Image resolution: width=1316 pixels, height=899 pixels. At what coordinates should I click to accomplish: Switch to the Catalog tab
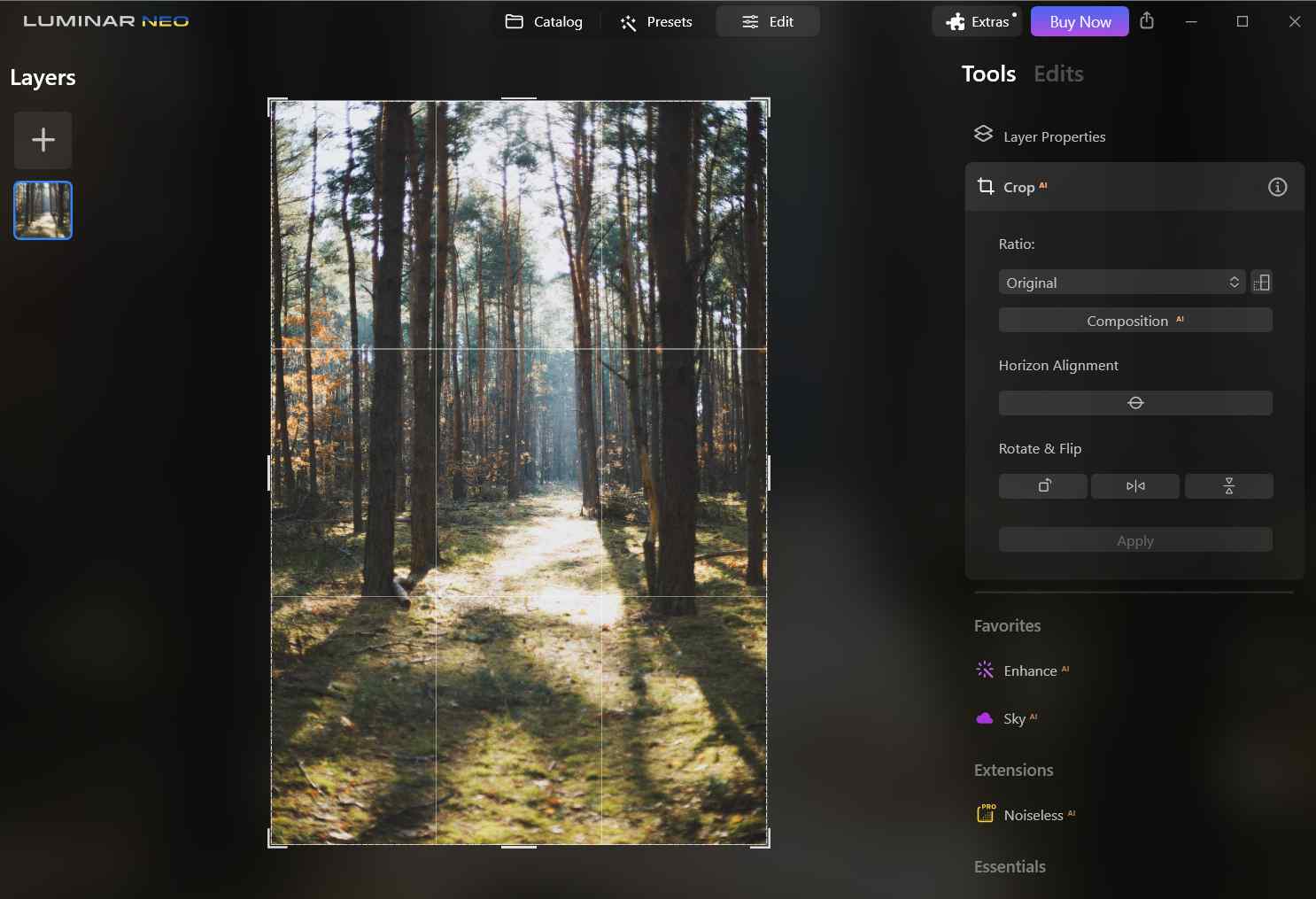[544, 21]
